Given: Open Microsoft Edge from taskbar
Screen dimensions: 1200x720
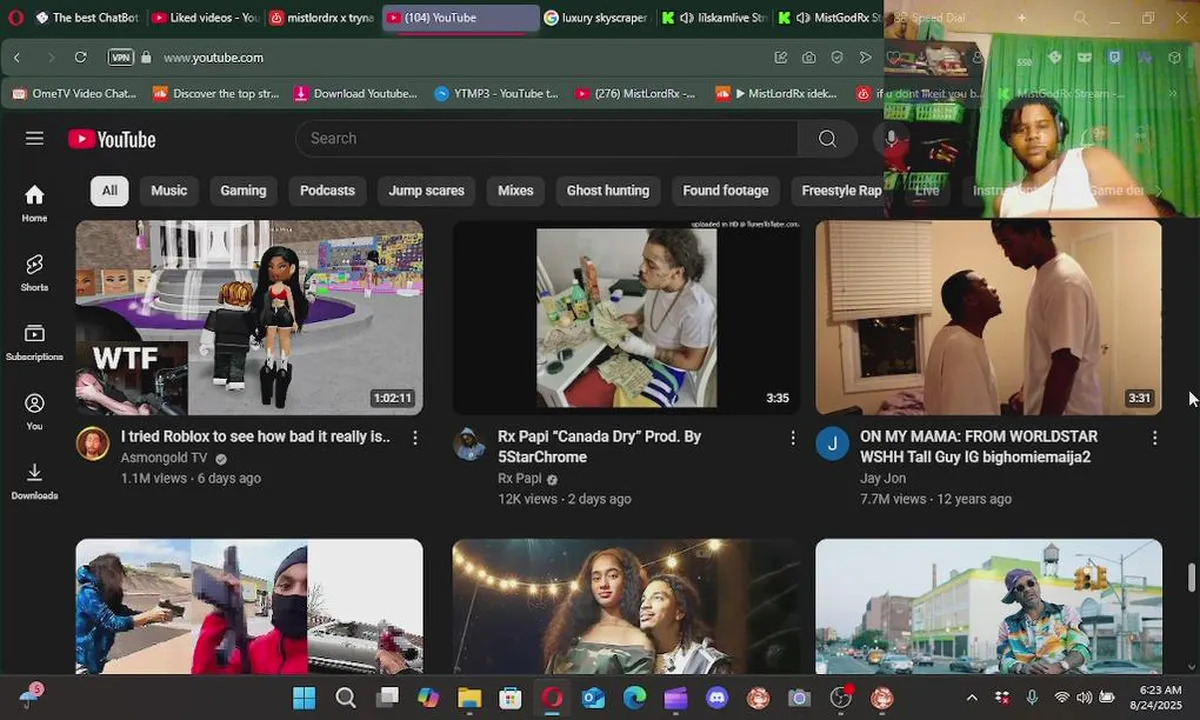Looking at the screenshot, I should pos(635,697).
